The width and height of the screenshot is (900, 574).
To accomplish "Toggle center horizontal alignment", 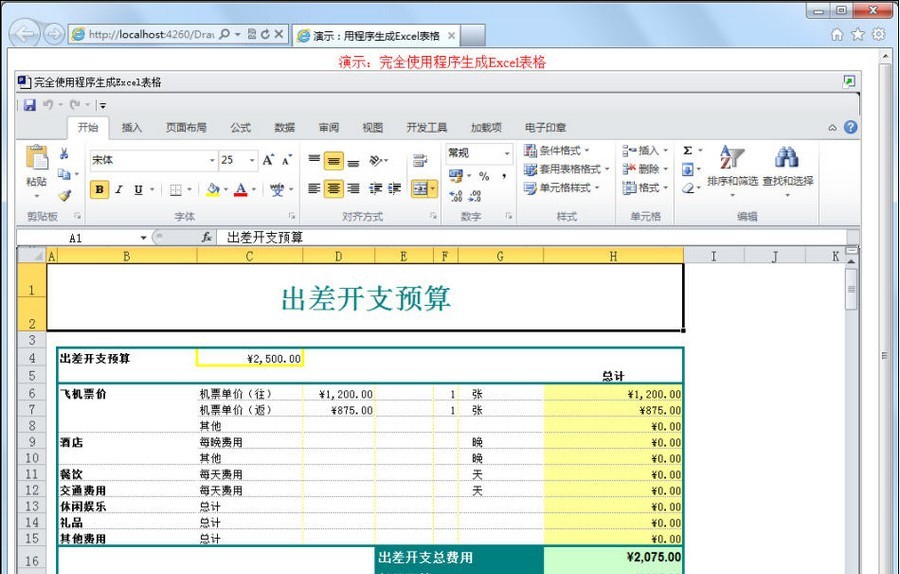I will pos(334,189).
